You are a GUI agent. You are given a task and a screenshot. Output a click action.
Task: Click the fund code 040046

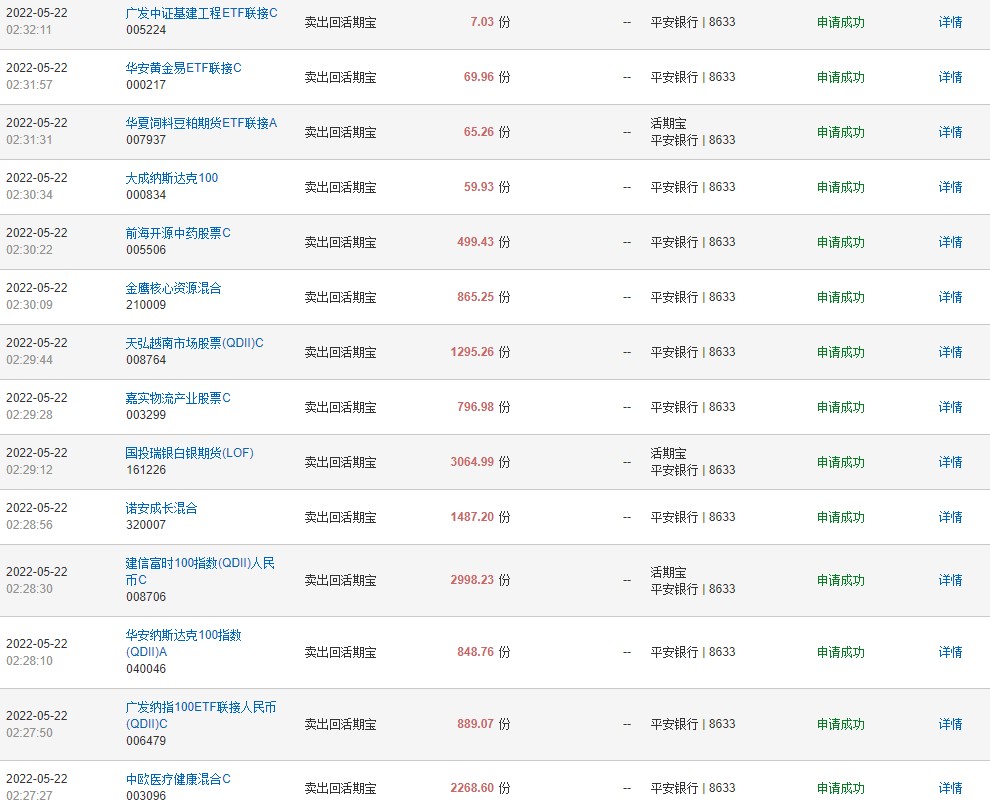point(146,668)
